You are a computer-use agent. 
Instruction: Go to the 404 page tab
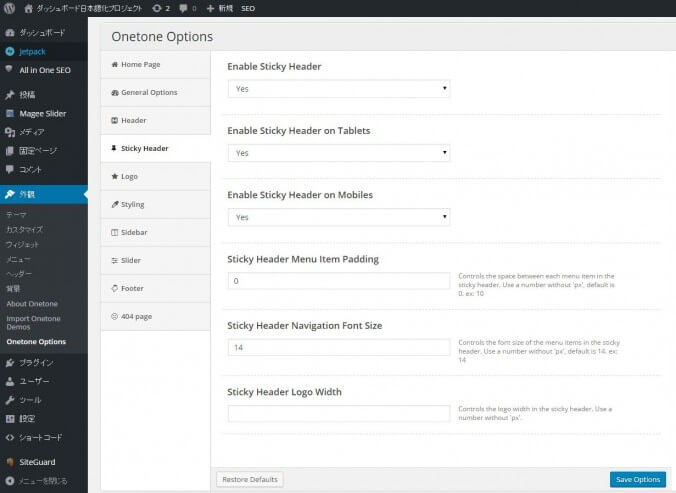(x=138, y=316)
